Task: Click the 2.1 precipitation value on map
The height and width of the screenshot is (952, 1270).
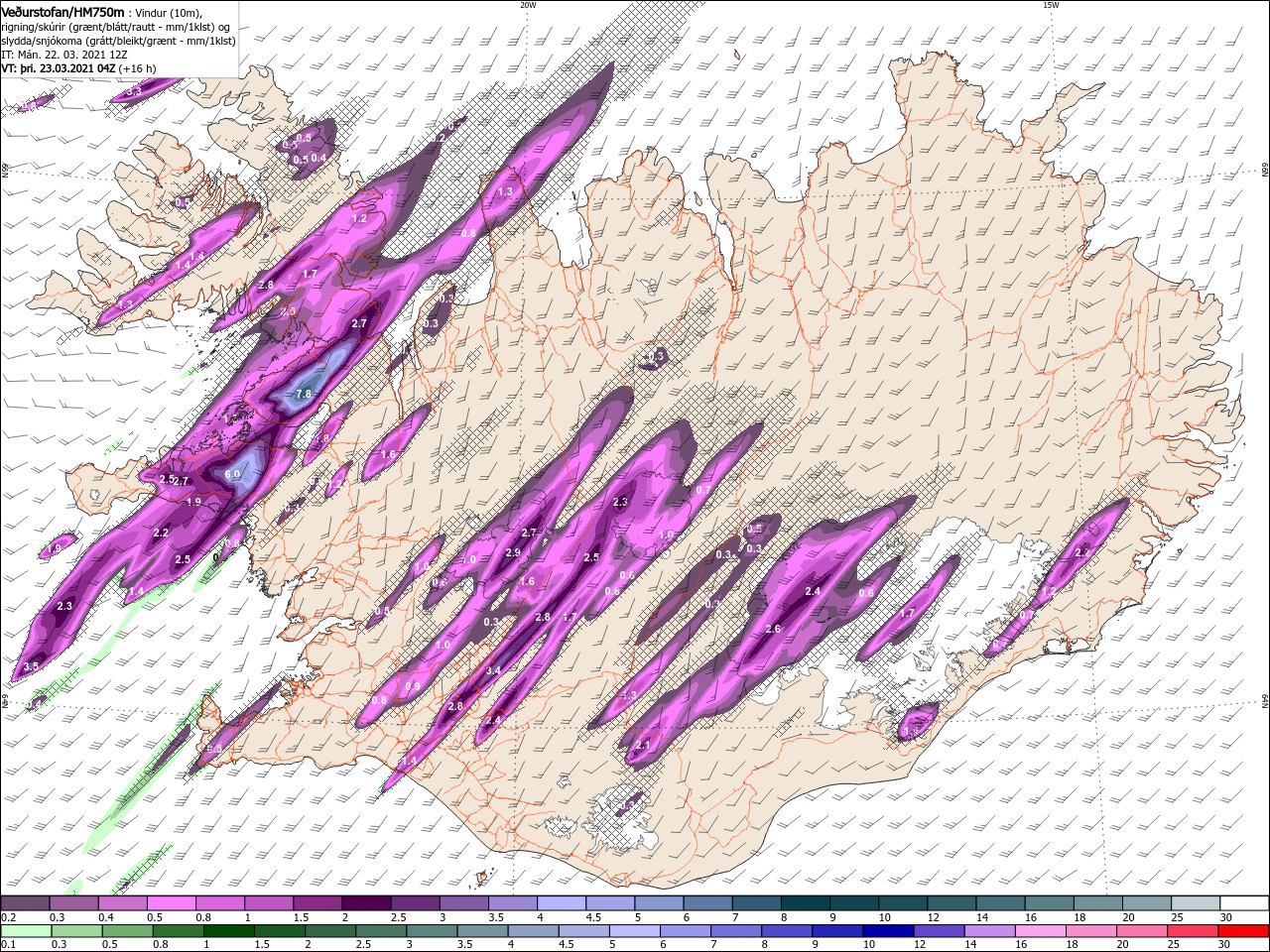Action: [x=642, y=745]
